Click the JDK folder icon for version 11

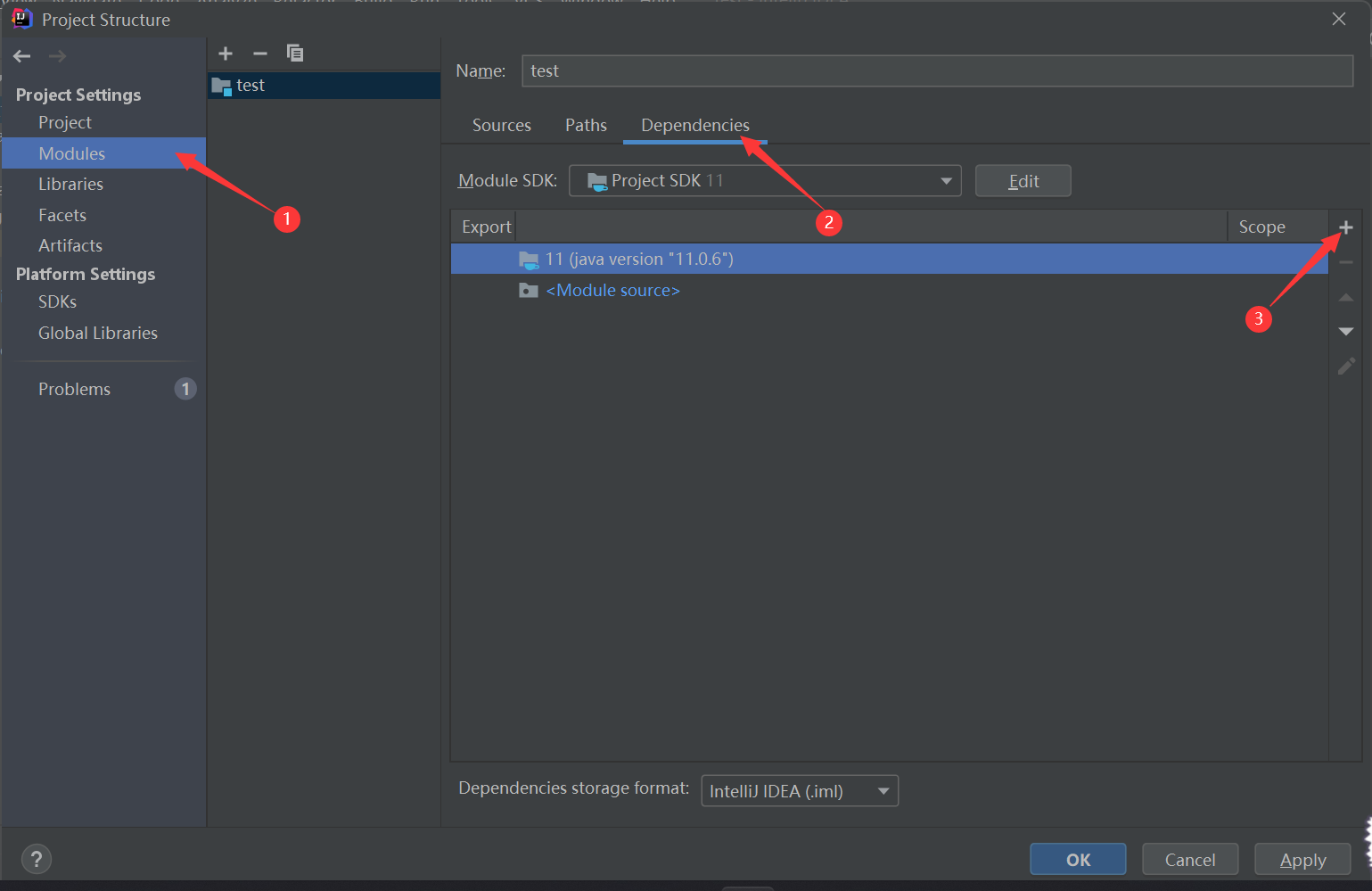click(x=529, y=260)
